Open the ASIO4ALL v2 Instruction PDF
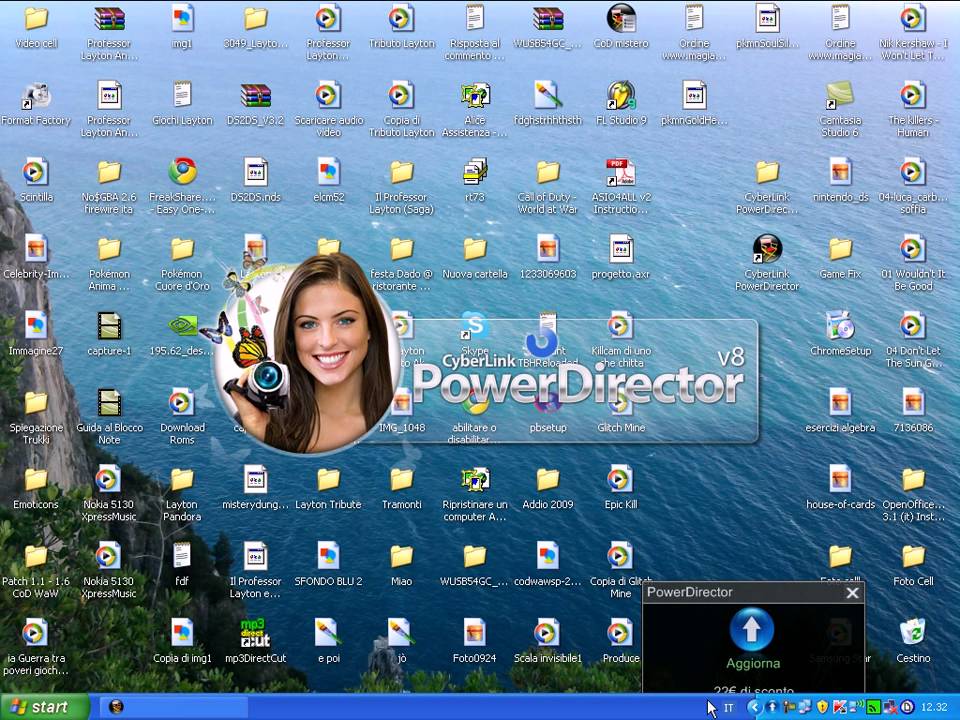960x720 pixels. coord(621,173)
